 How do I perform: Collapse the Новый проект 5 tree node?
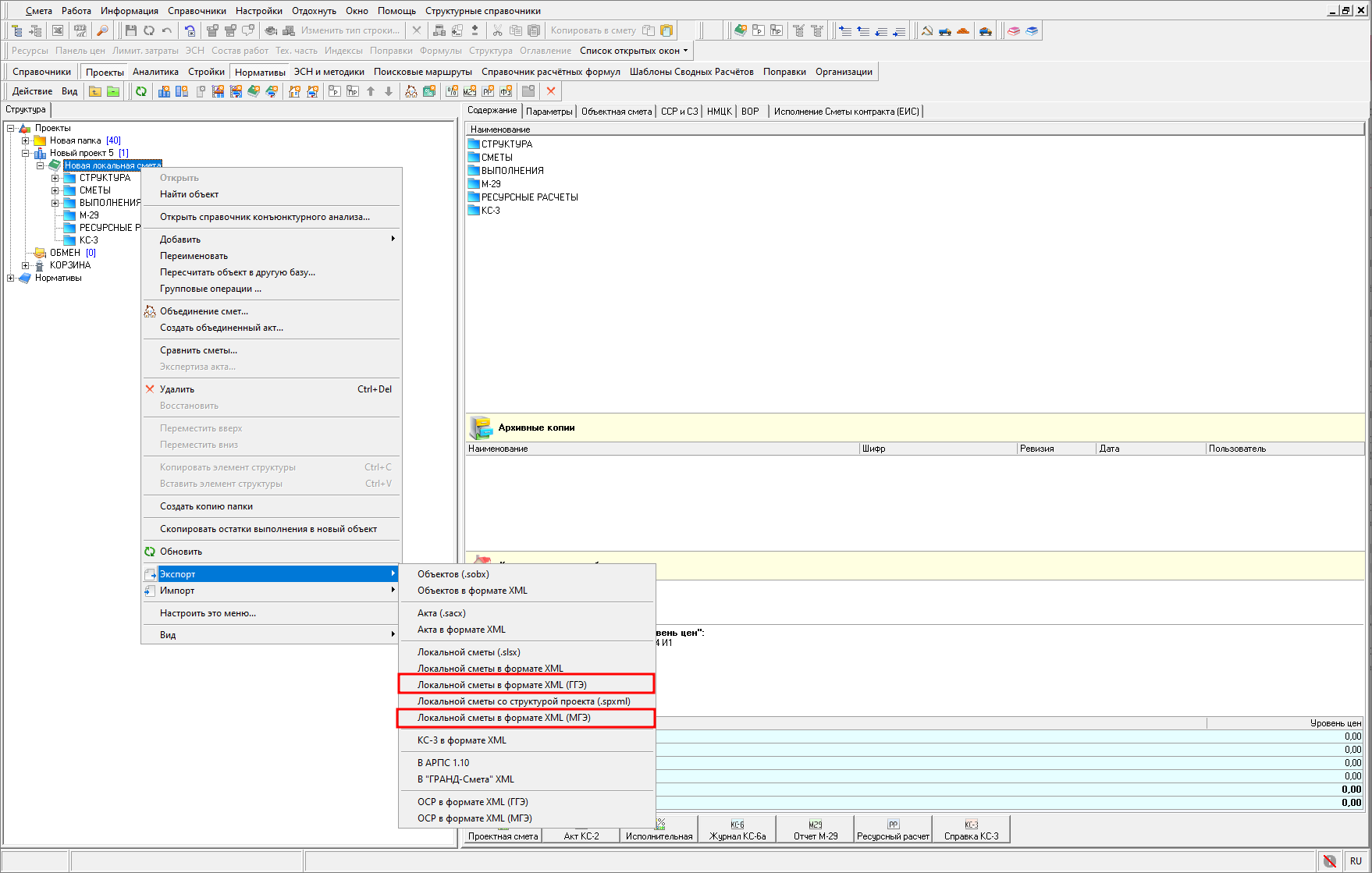26,153
